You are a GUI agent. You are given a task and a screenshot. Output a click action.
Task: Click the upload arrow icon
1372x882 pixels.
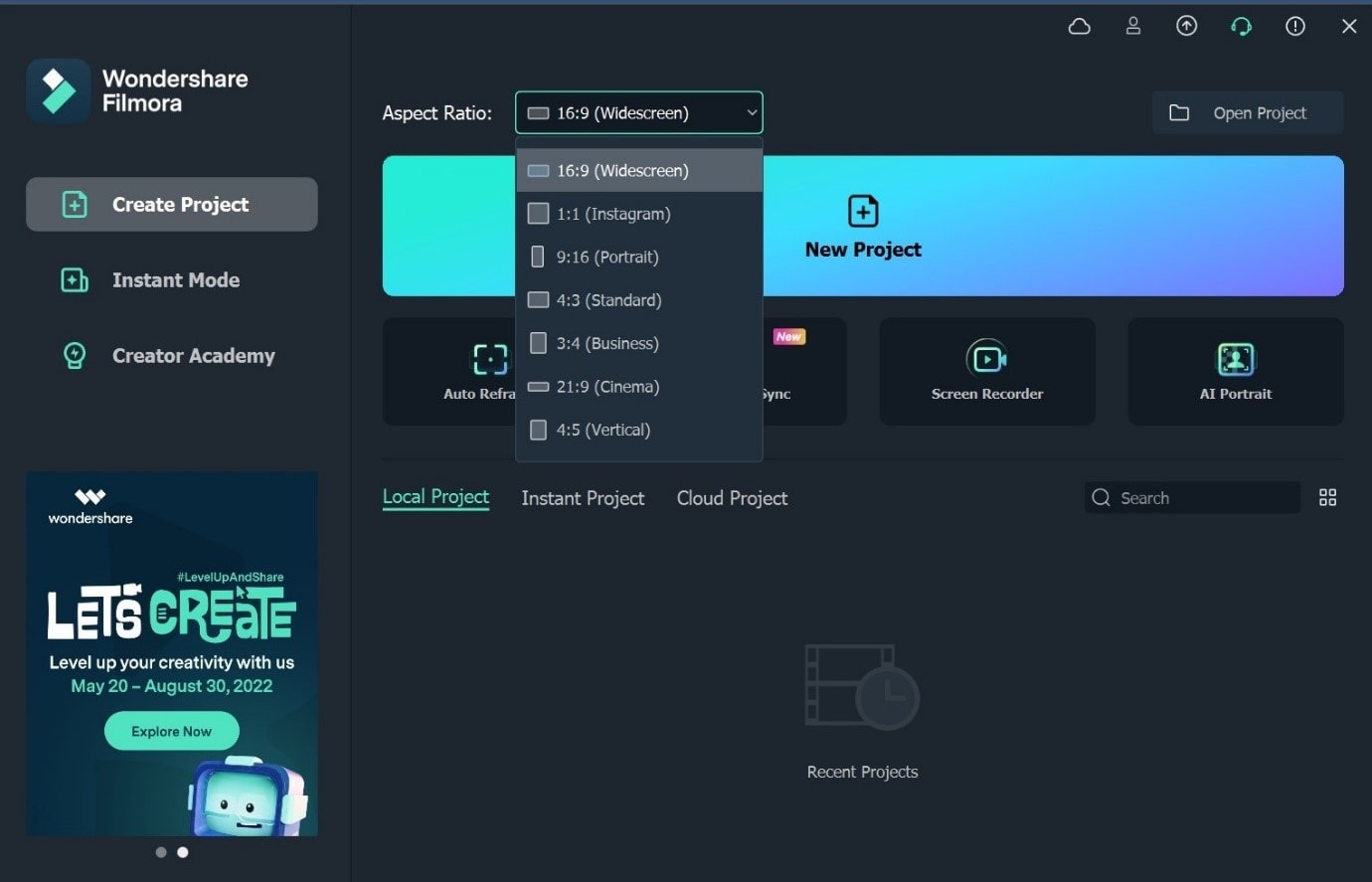pos(1186,27)
